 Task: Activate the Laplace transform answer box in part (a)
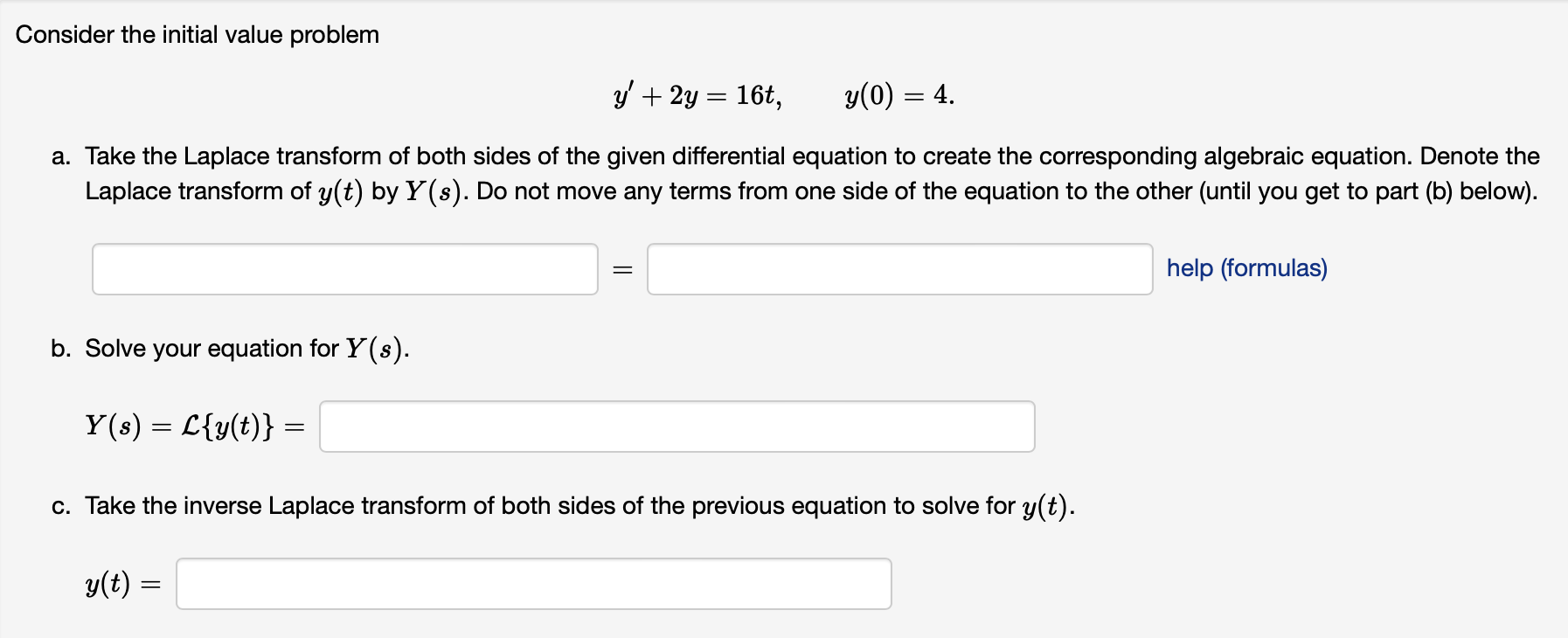(x=345, y=269)
